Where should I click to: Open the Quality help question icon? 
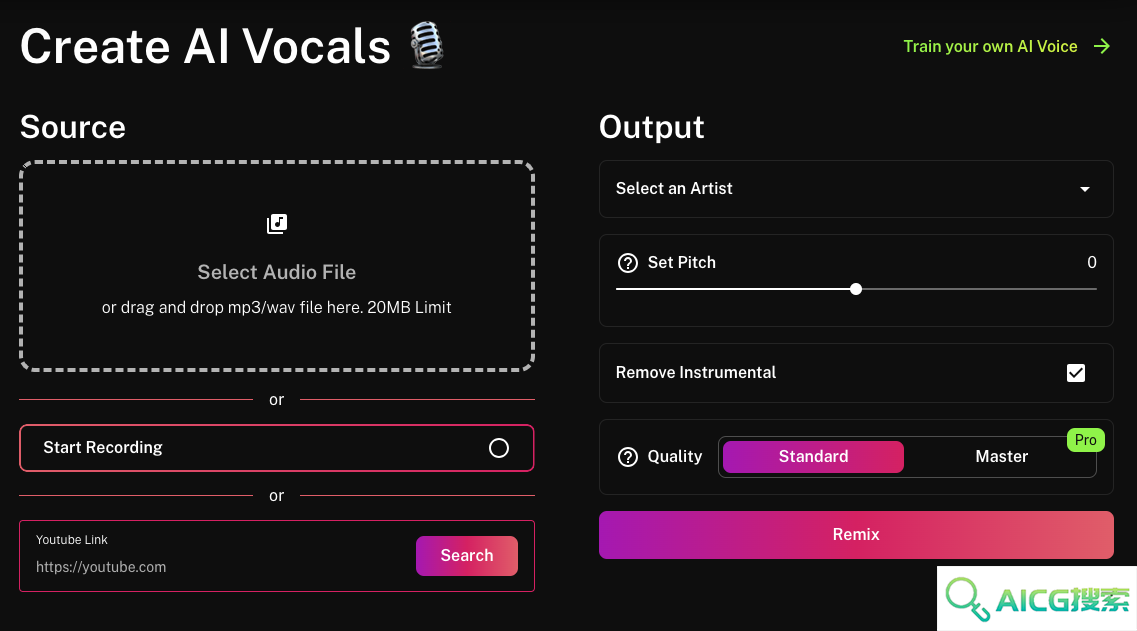pyautogui.click(x=628, y=457)
